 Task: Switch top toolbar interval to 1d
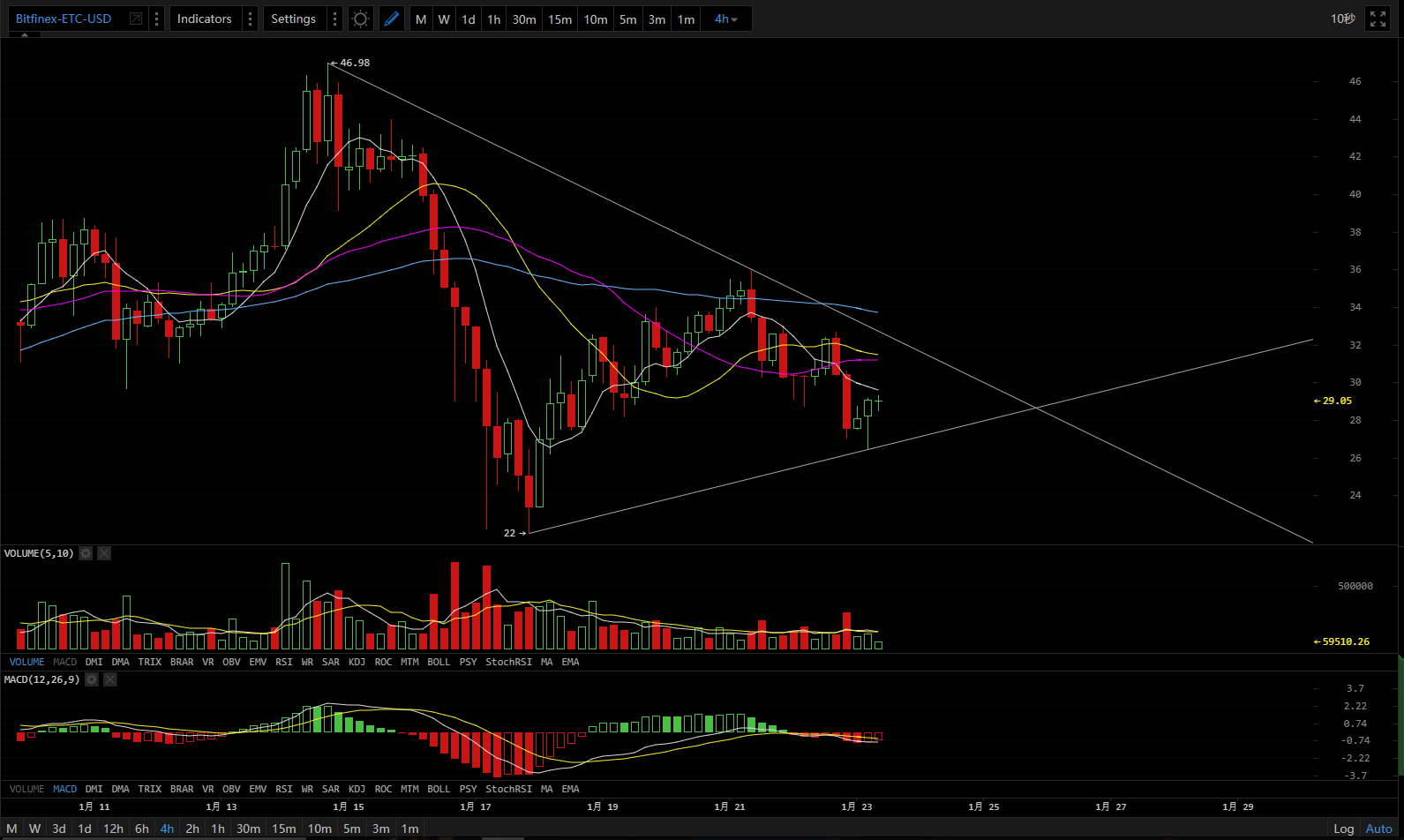tap(469, 19)
